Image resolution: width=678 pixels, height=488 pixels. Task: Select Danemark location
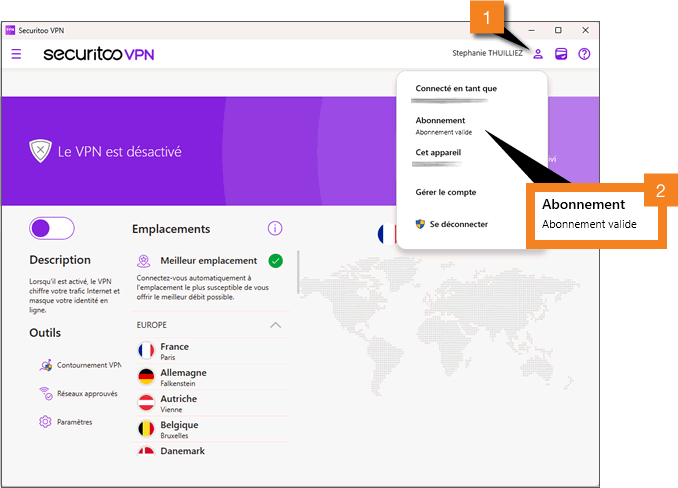[211, 450]
